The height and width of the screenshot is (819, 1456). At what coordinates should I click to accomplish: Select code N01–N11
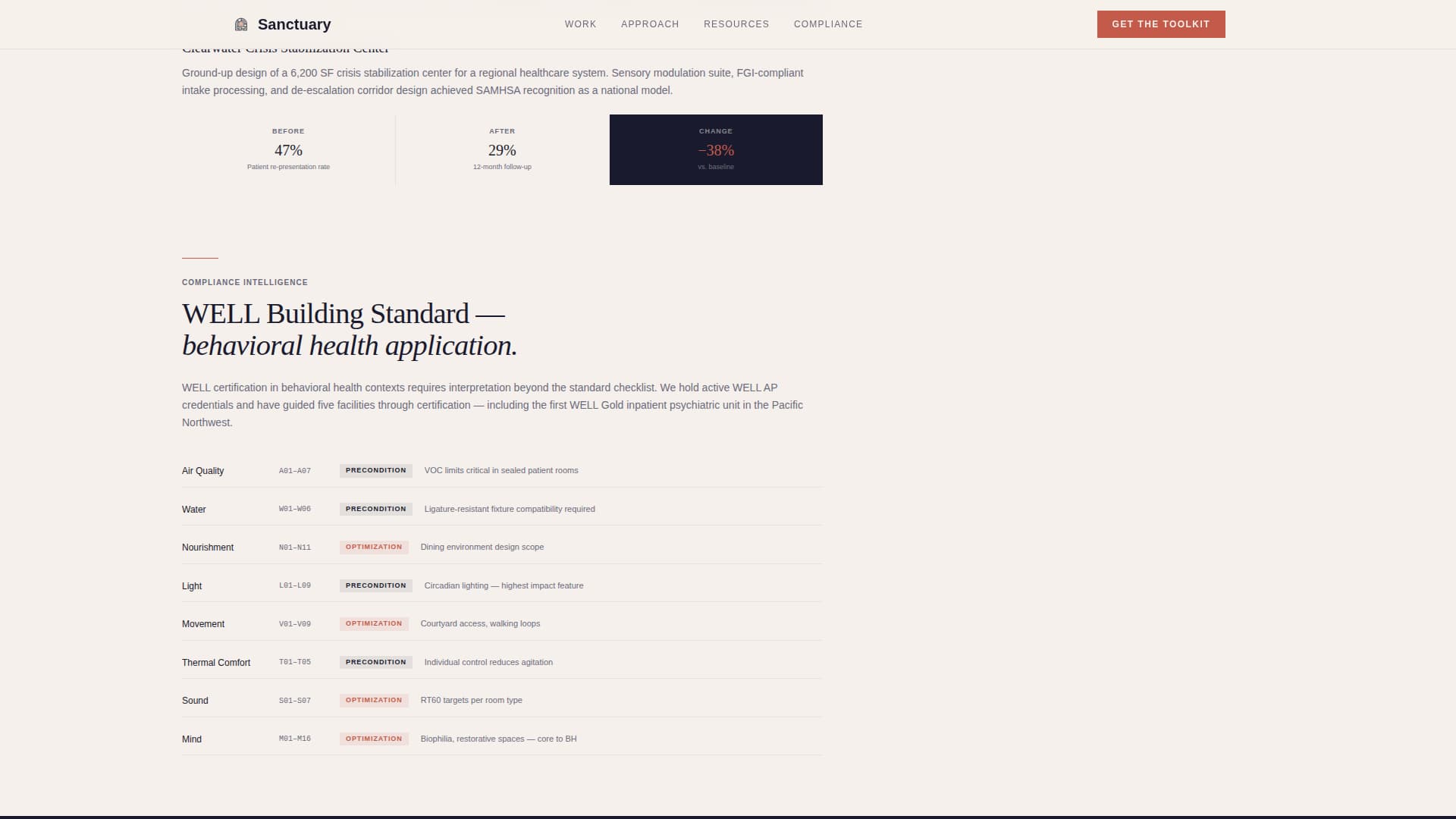[x=295, y=548]
